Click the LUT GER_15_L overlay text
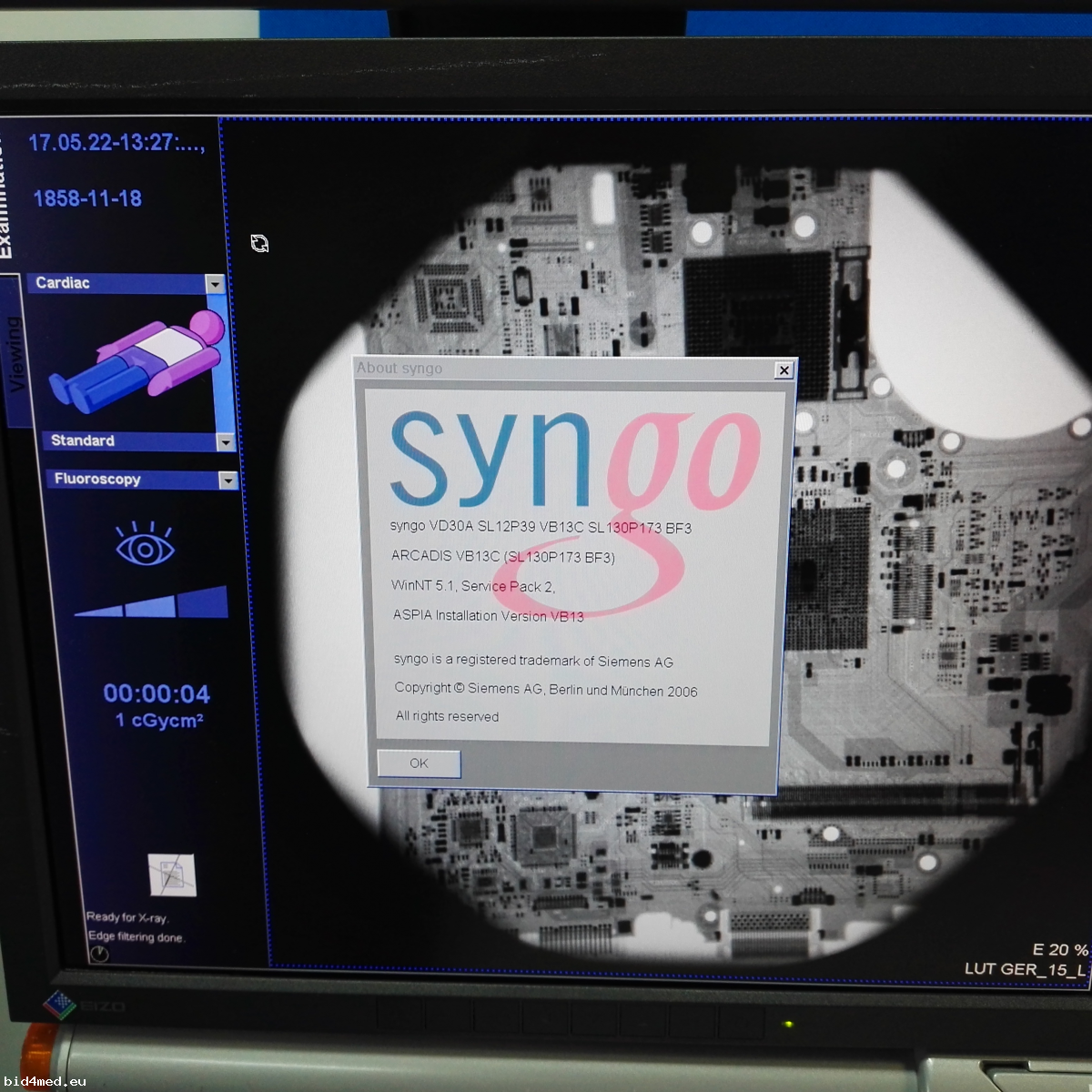Viewport: 1092px width, 1092px height. coord(1026,970)
